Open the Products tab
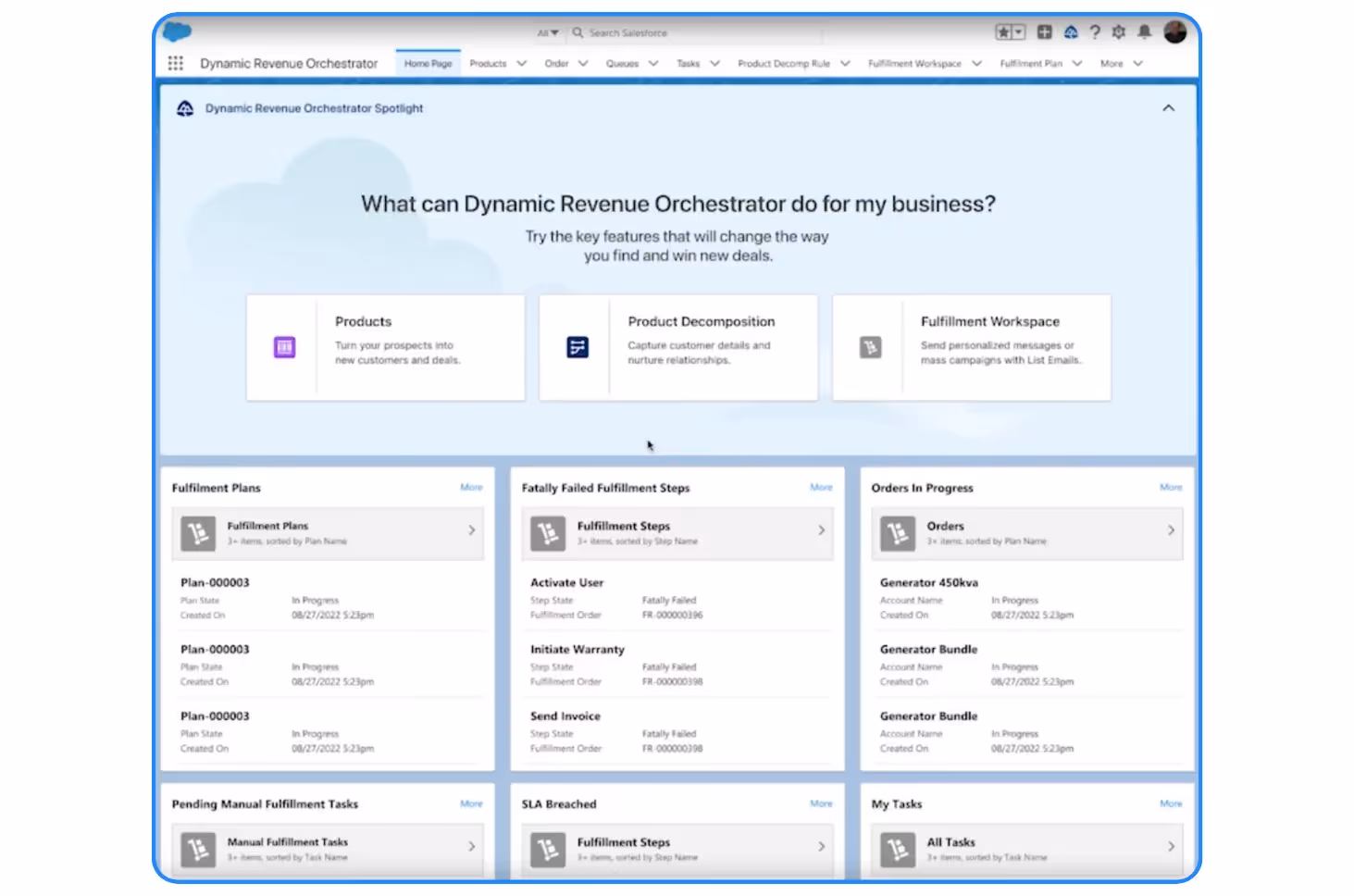The width and height of the screenshot is (1354, 896). coord(488,64)
